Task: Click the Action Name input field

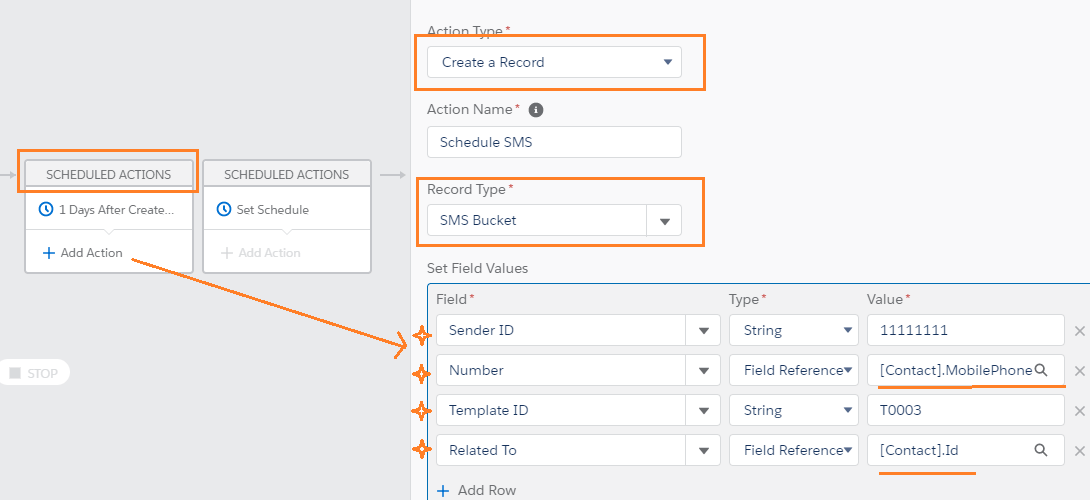Action: [x=554, y=142]
